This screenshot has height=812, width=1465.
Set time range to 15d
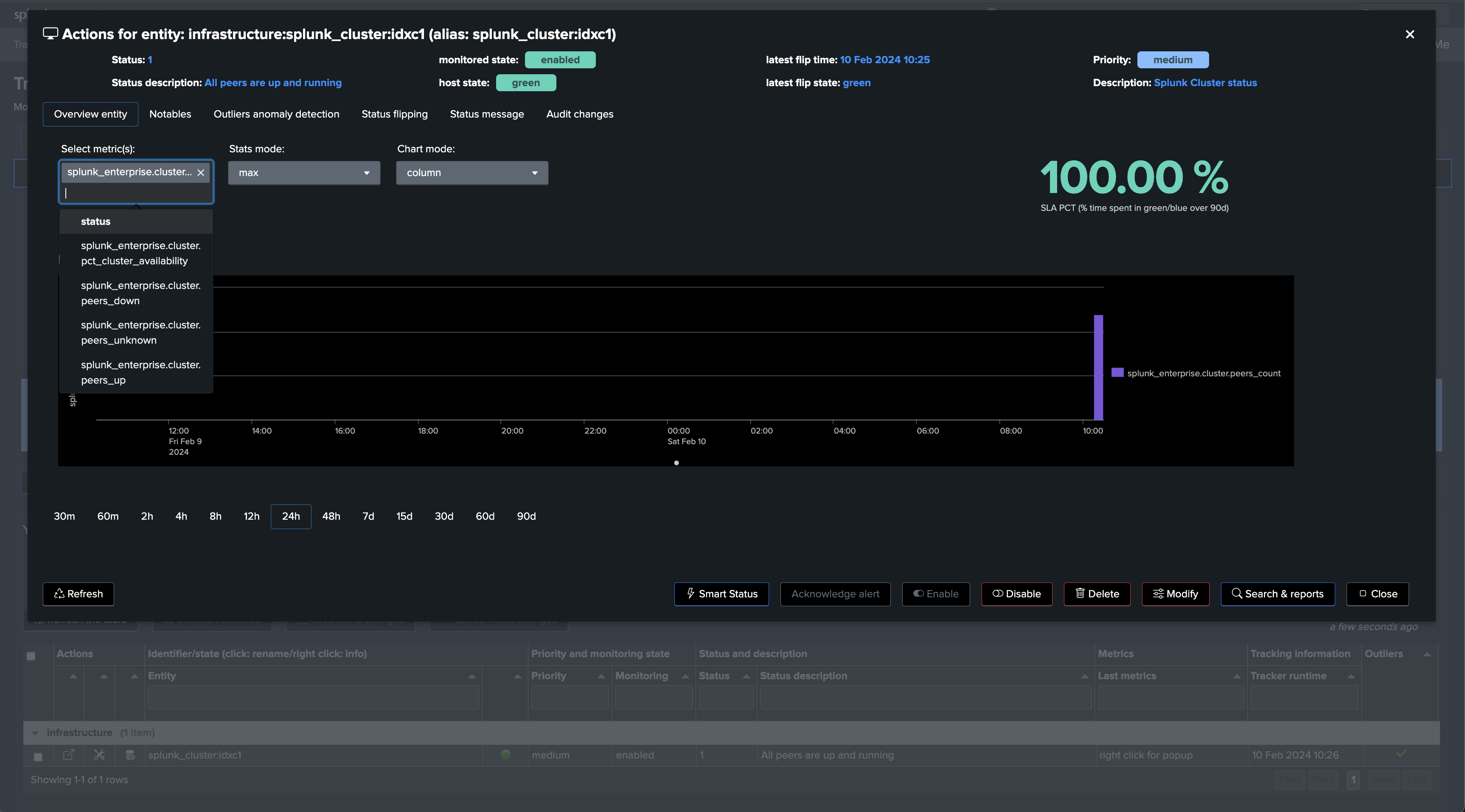point(404,516)
